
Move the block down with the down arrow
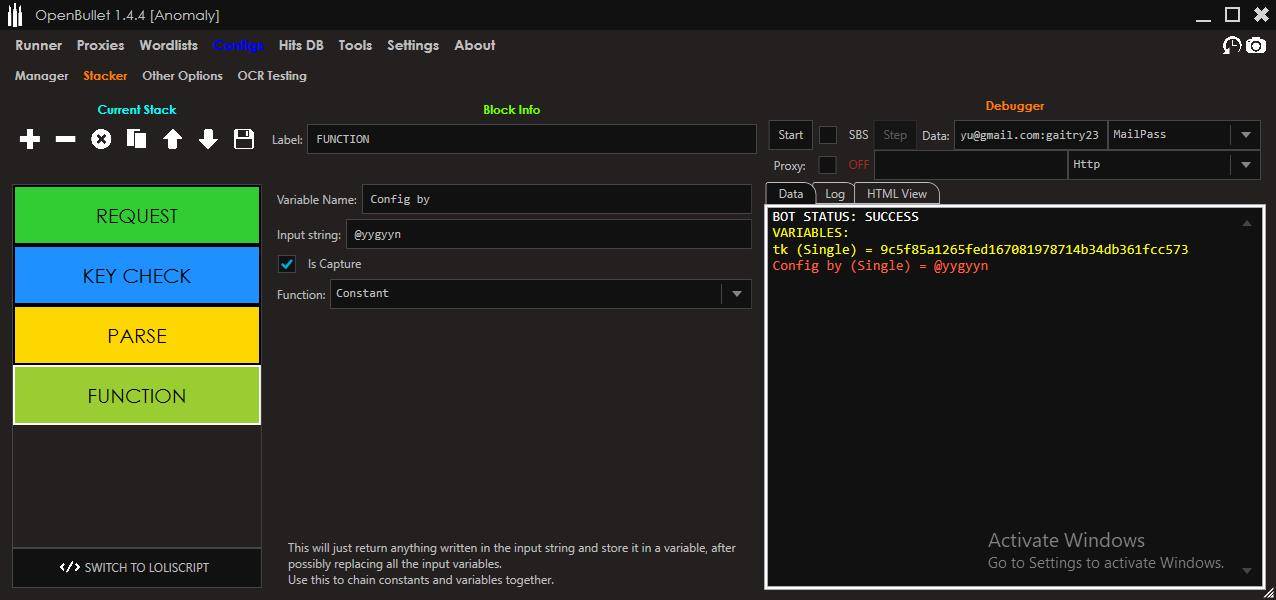[x=208, y=140]
